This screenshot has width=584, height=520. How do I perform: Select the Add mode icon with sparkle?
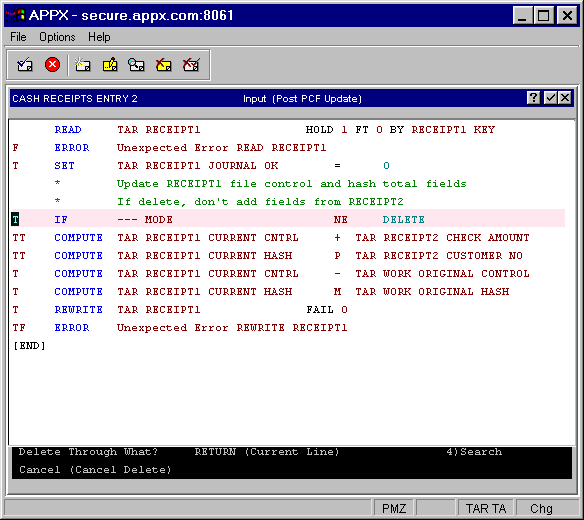[82, 65]
